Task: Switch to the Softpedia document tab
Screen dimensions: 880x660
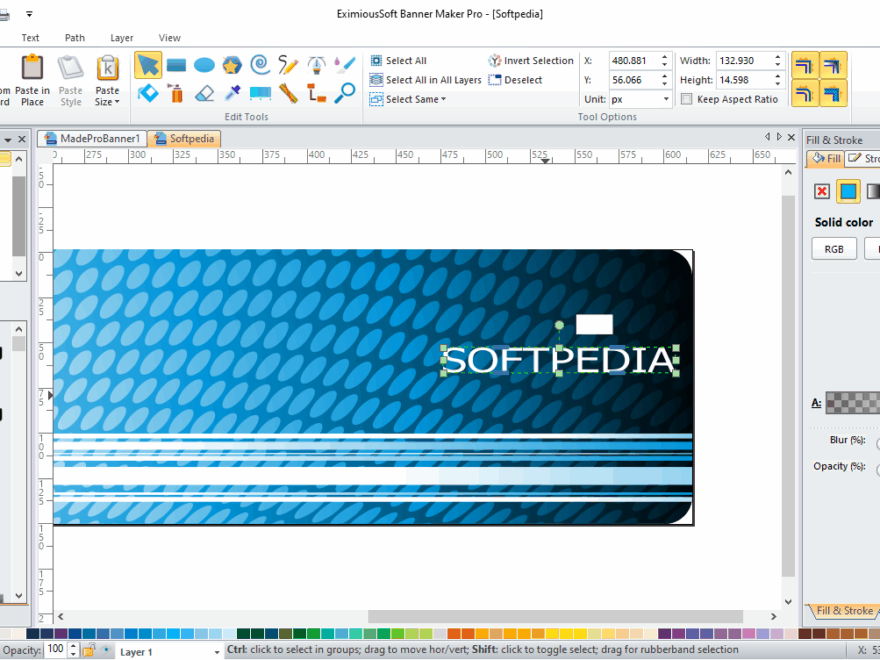Action: (x=185, y=139)
